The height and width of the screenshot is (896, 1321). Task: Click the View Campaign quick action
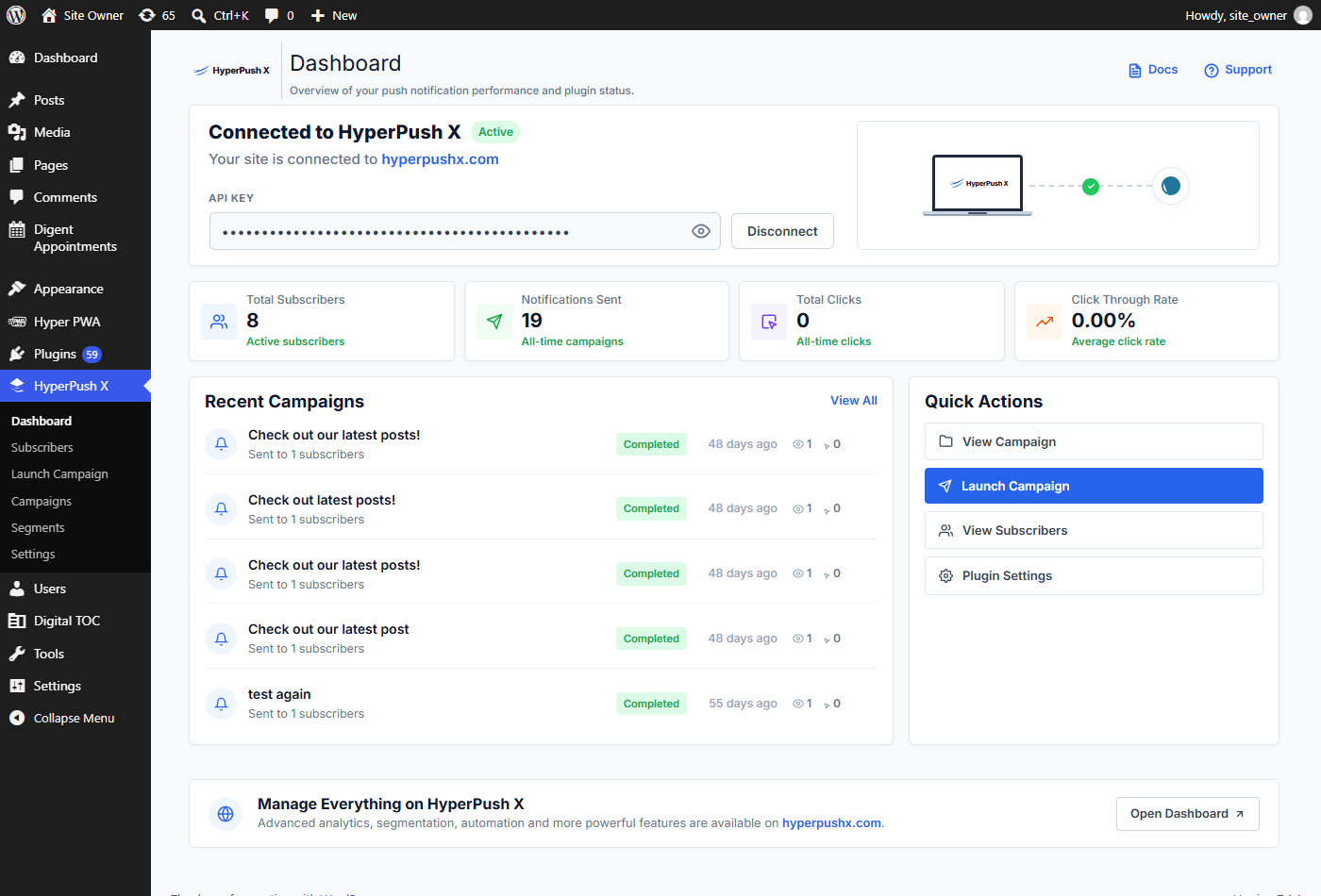[x=1094, y=441]
